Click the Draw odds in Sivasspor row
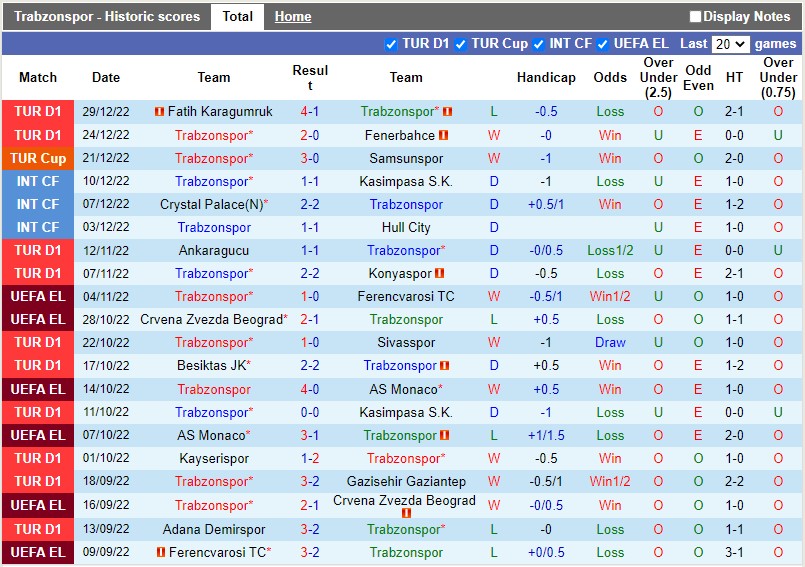 coord(610,343)
